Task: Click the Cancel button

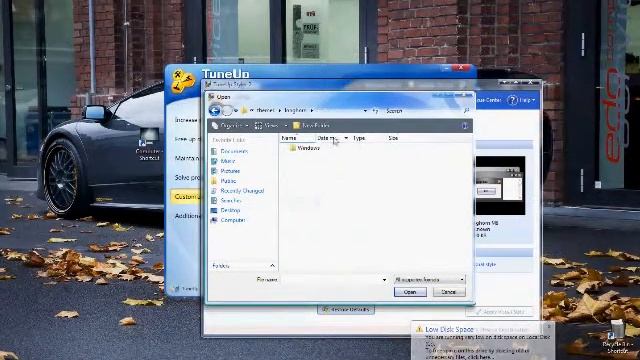Action: (x=449, y=292)
